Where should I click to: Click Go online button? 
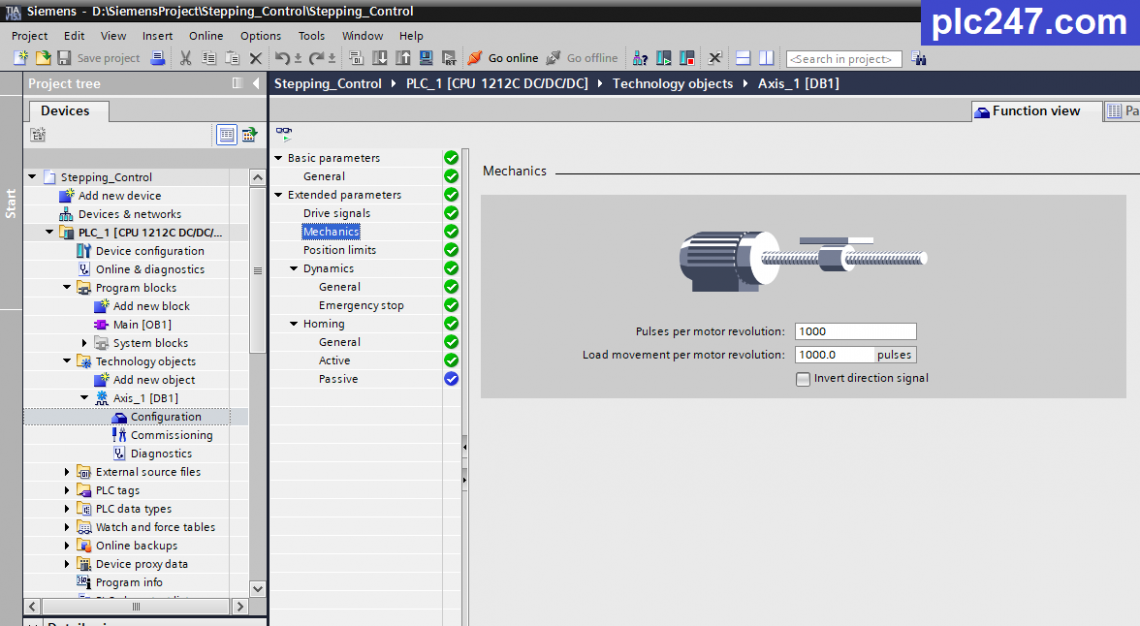click(503, 58)
